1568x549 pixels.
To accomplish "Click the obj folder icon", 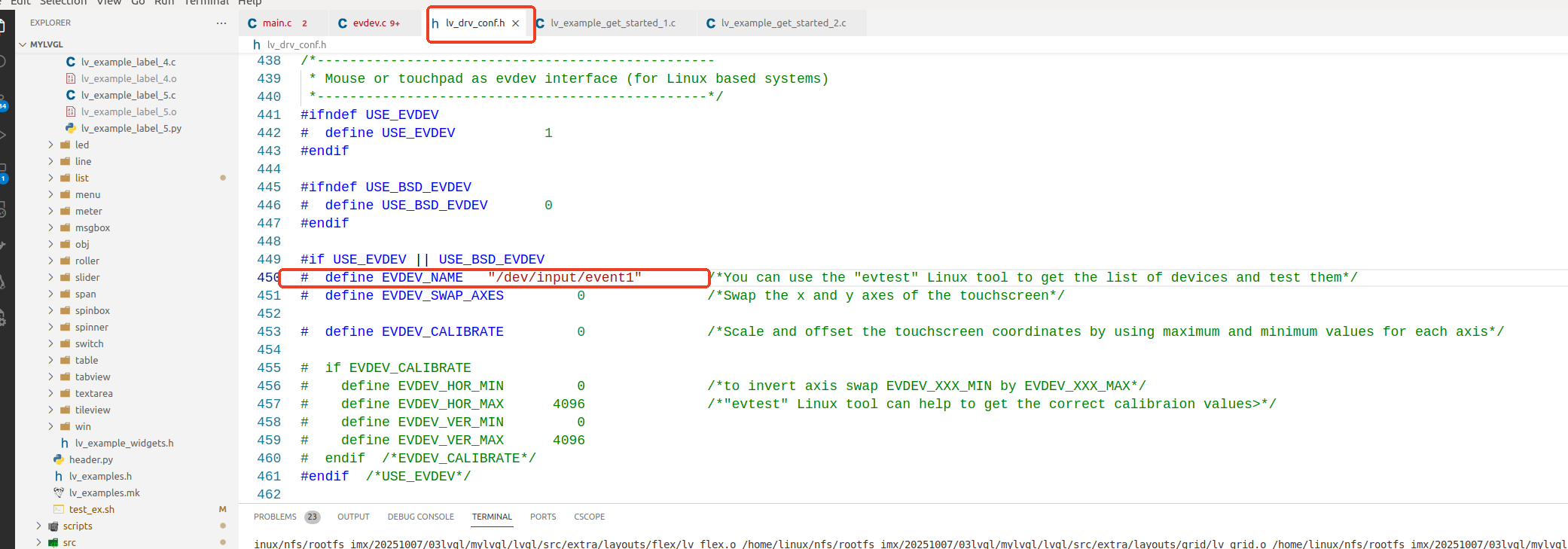I will [65, 244].
